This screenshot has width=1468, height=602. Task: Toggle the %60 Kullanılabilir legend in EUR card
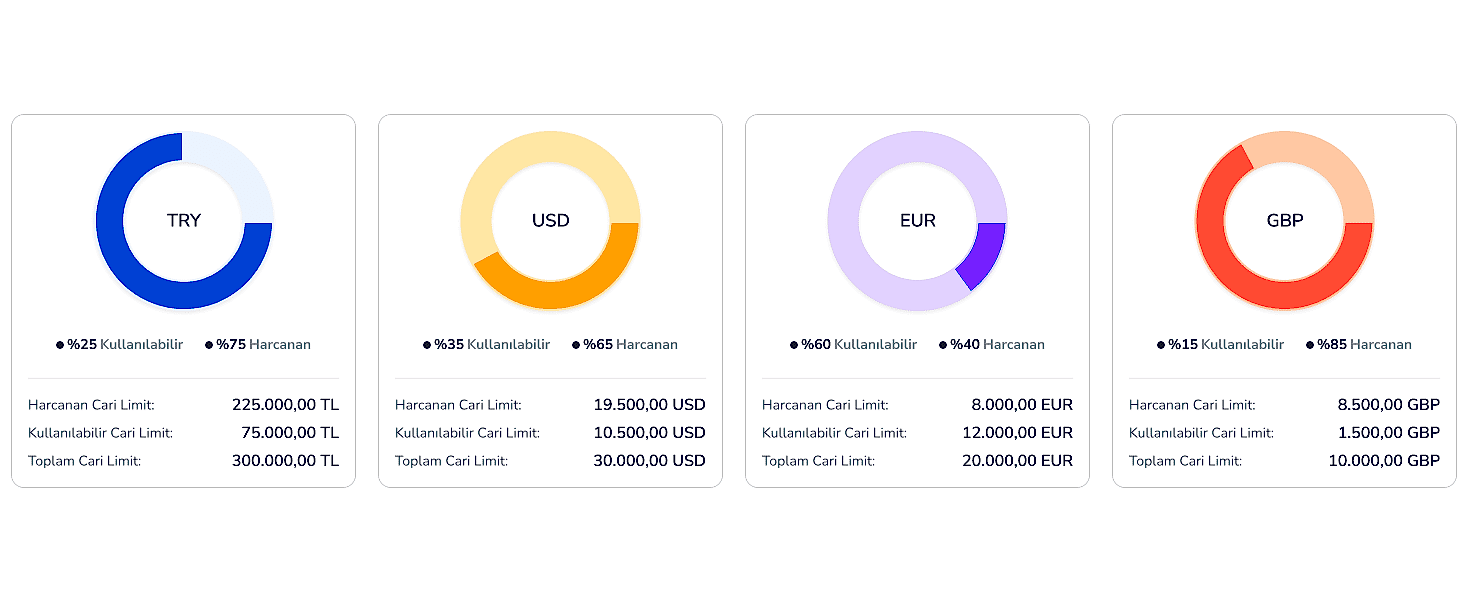[x=854, y=345]
